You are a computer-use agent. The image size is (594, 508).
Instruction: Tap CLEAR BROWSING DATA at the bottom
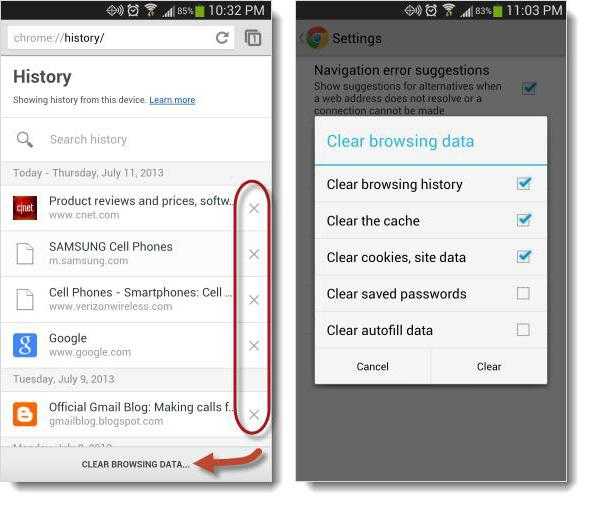click(x=135, y=464)
